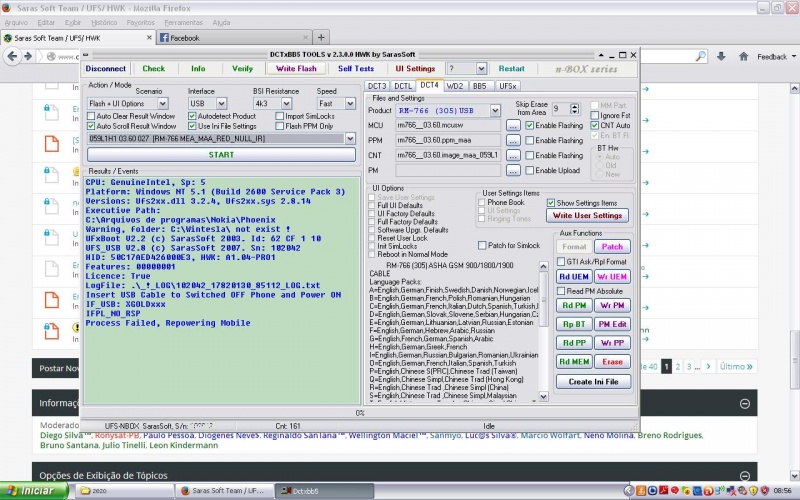Screen dimensions: 800x500
Task: Close the Saras Soft Team tab
Action: [x=149, y=38]
